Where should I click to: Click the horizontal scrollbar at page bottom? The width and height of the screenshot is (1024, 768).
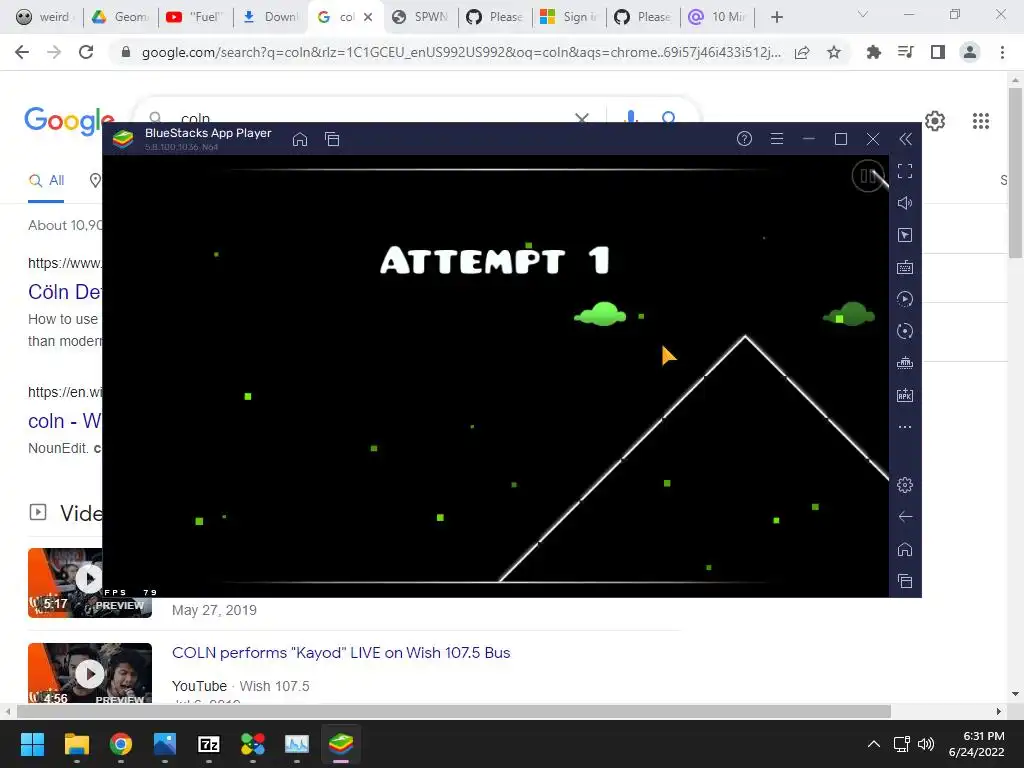(x=454, y=711)
